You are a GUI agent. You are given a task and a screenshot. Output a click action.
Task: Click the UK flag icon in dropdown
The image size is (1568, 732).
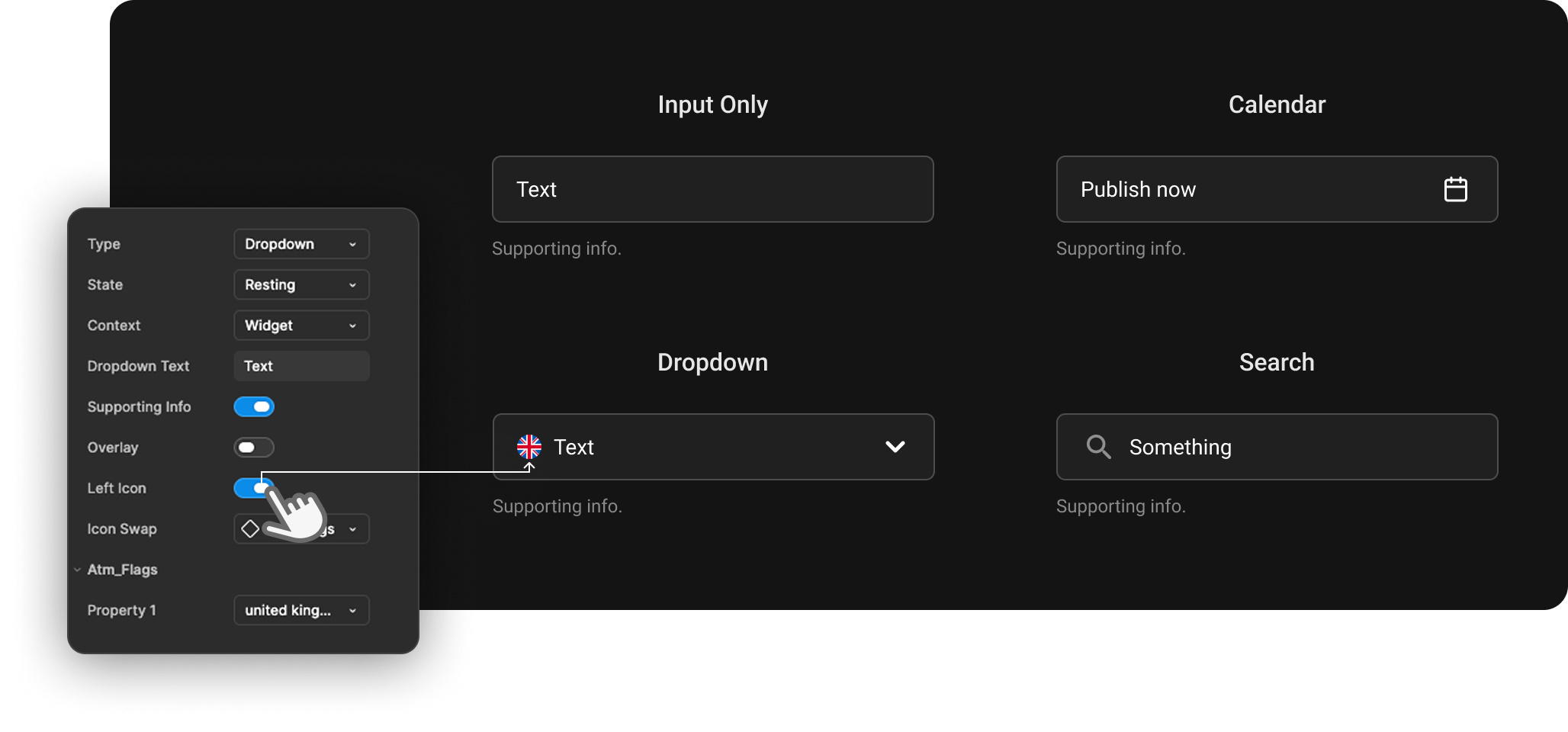coord(529,447)
